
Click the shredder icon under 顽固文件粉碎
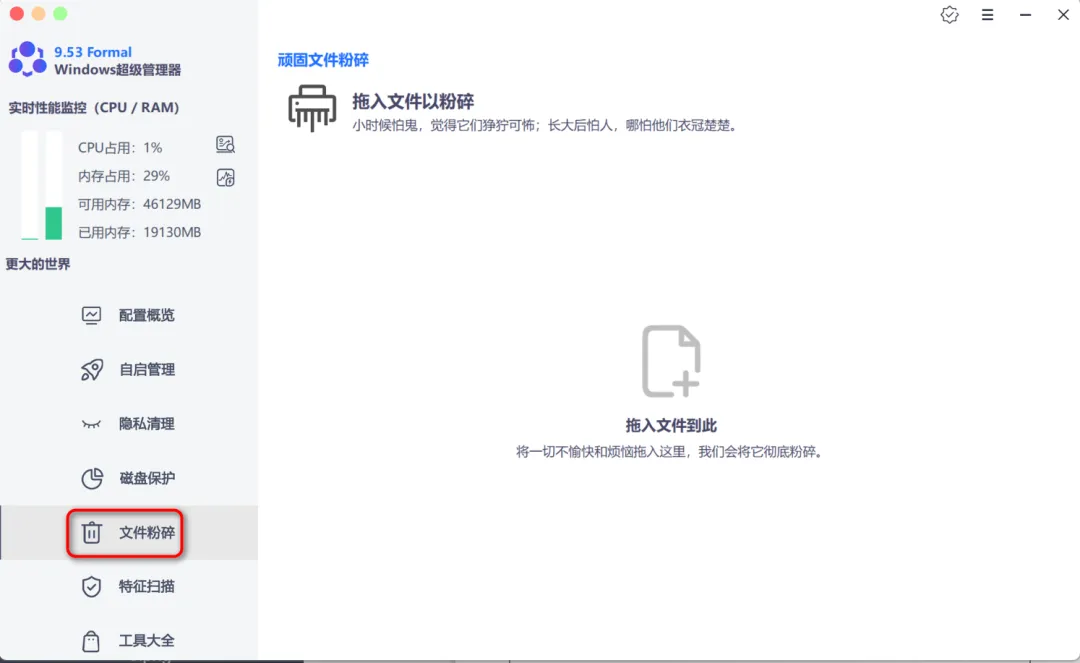pos(312,108)
